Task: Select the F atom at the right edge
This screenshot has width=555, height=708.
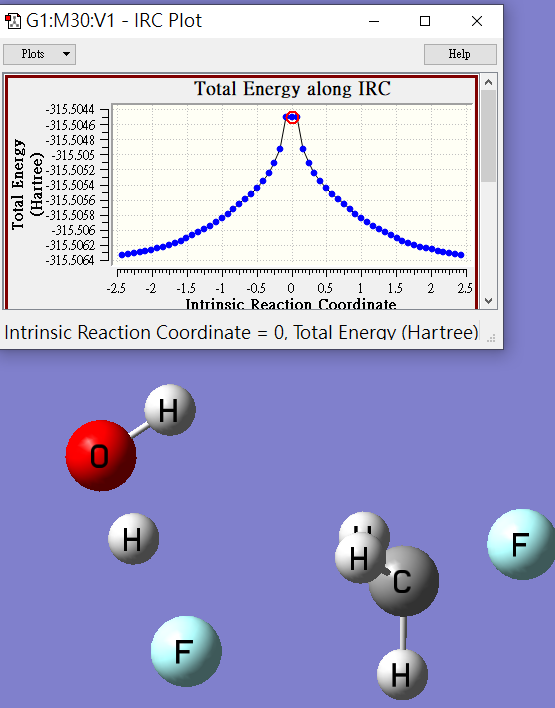Action: tap(522, 544)
